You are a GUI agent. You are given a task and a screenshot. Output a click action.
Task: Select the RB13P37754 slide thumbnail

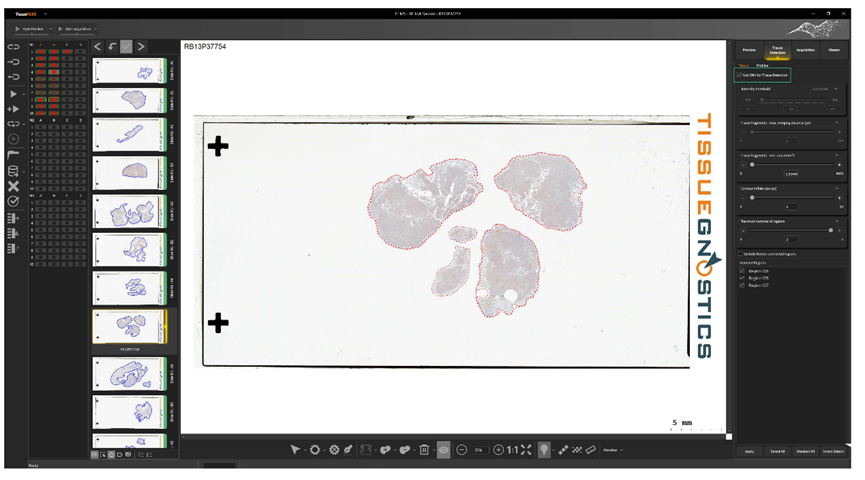tap(129, 326)
